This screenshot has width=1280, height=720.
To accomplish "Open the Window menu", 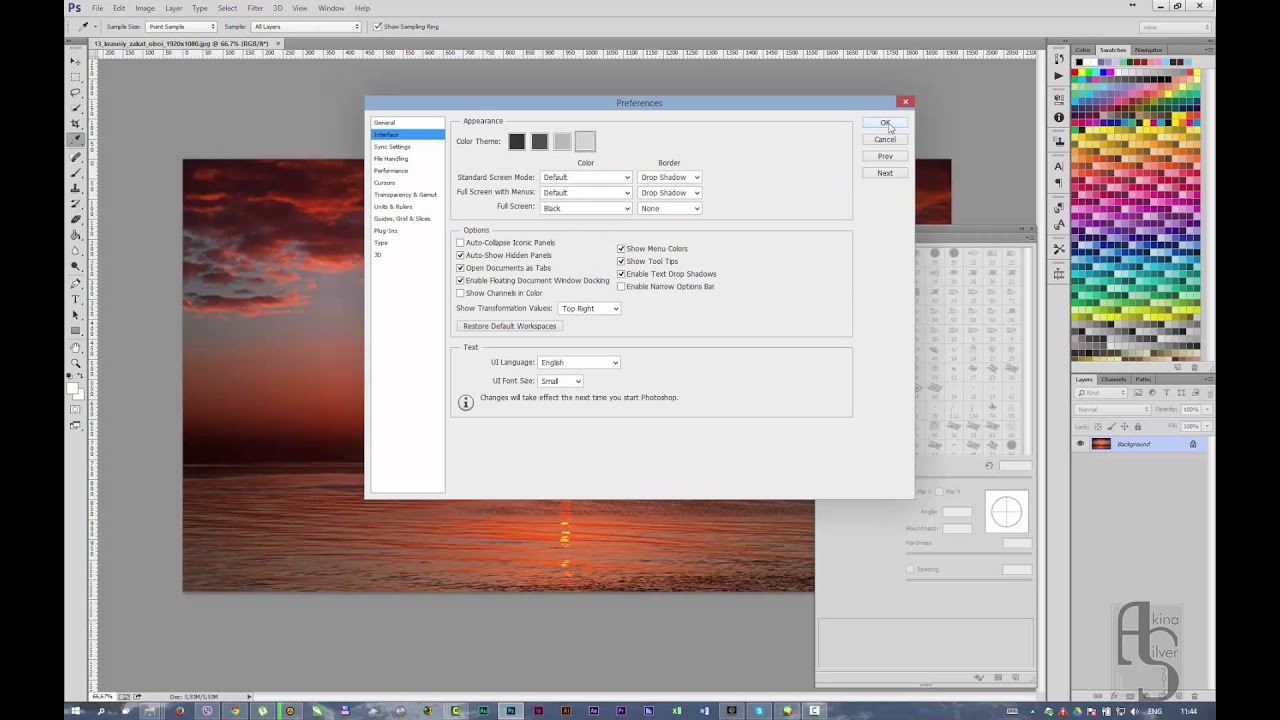I will point(331,8).
